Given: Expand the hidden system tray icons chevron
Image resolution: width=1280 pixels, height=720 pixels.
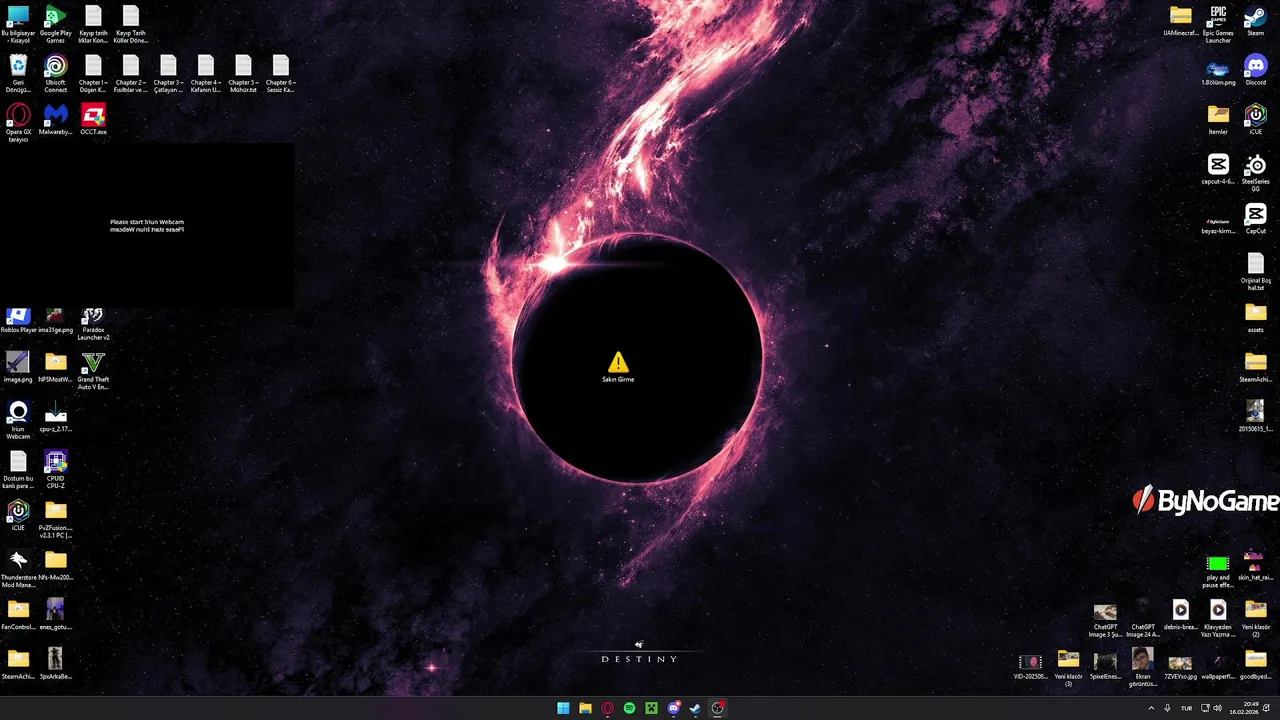Looking at the screenshot, I should [x=1151, y=708].
